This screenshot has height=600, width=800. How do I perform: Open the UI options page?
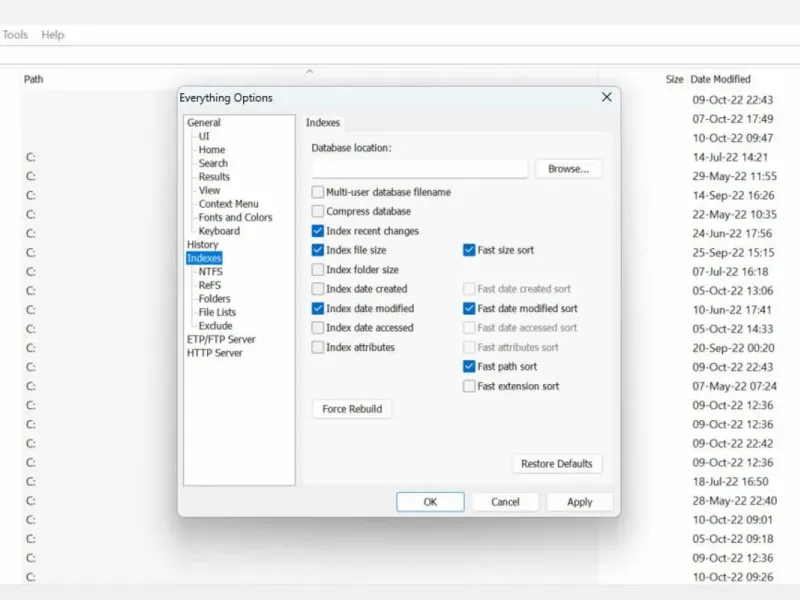204,136
